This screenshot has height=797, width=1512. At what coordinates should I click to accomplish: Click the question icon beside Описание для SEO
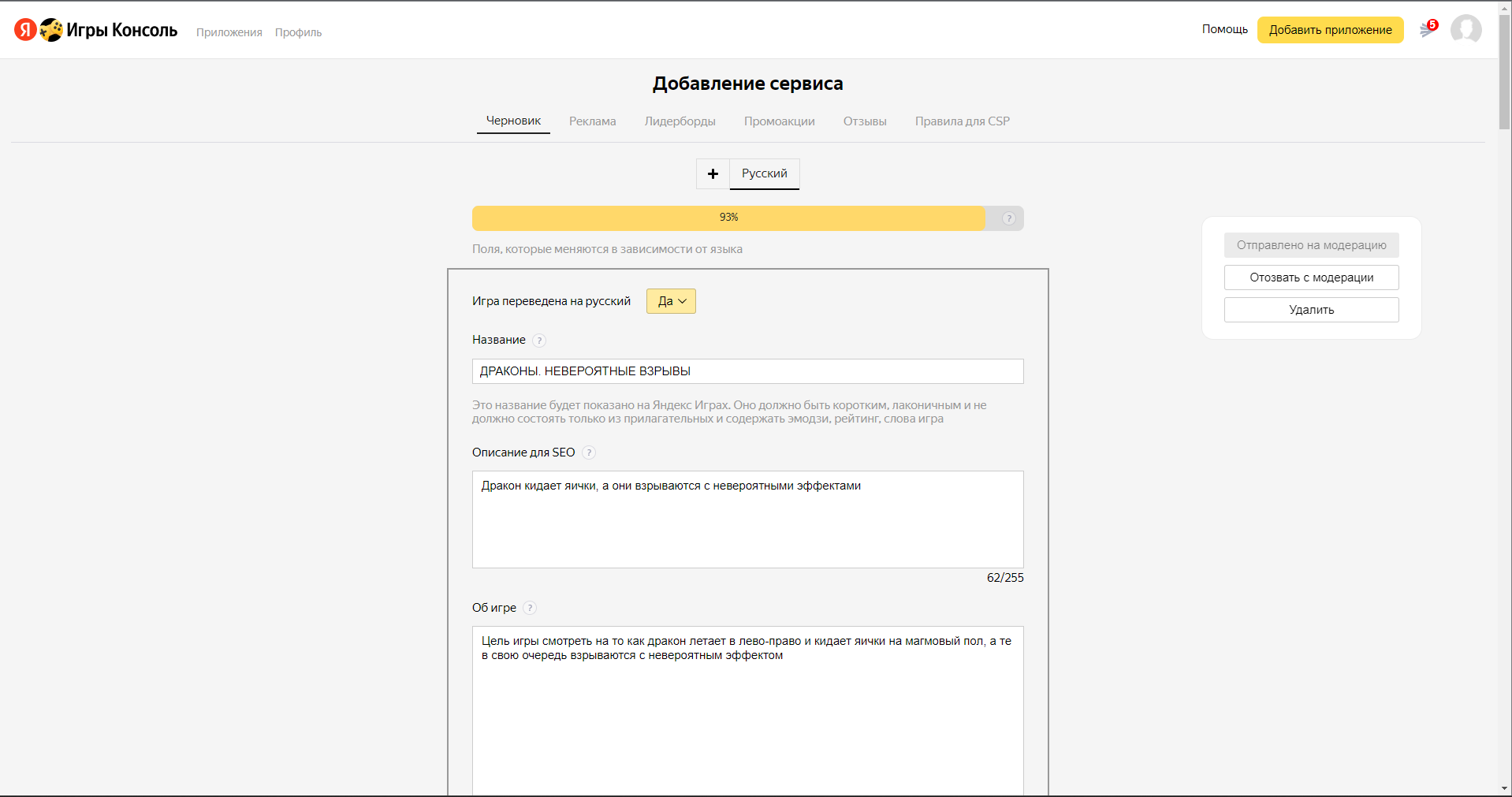[588, 453]
